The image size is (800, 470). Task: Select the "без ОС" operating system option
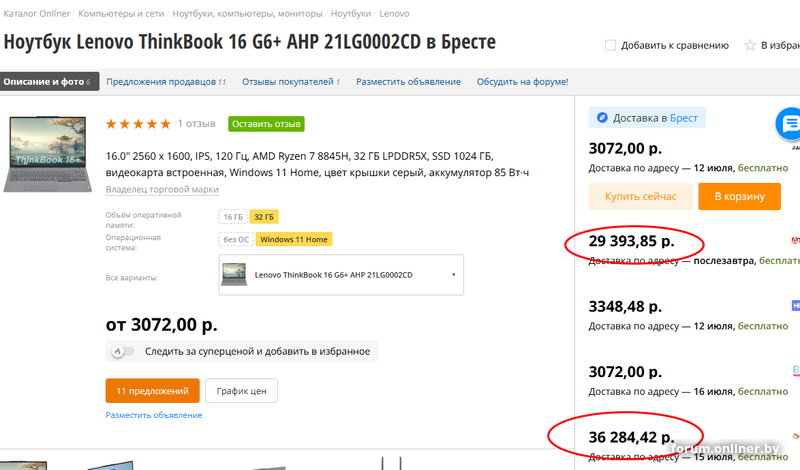(x=236, y=239)
